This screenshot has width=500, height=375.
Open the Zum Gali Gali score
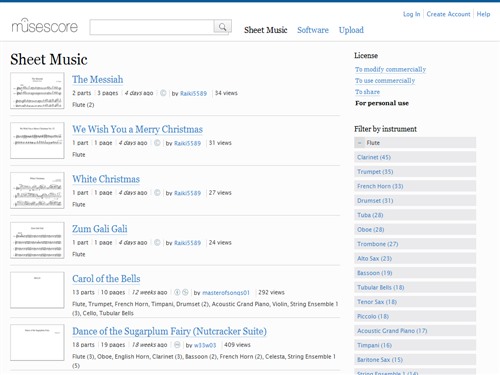(x=100, y=229)
